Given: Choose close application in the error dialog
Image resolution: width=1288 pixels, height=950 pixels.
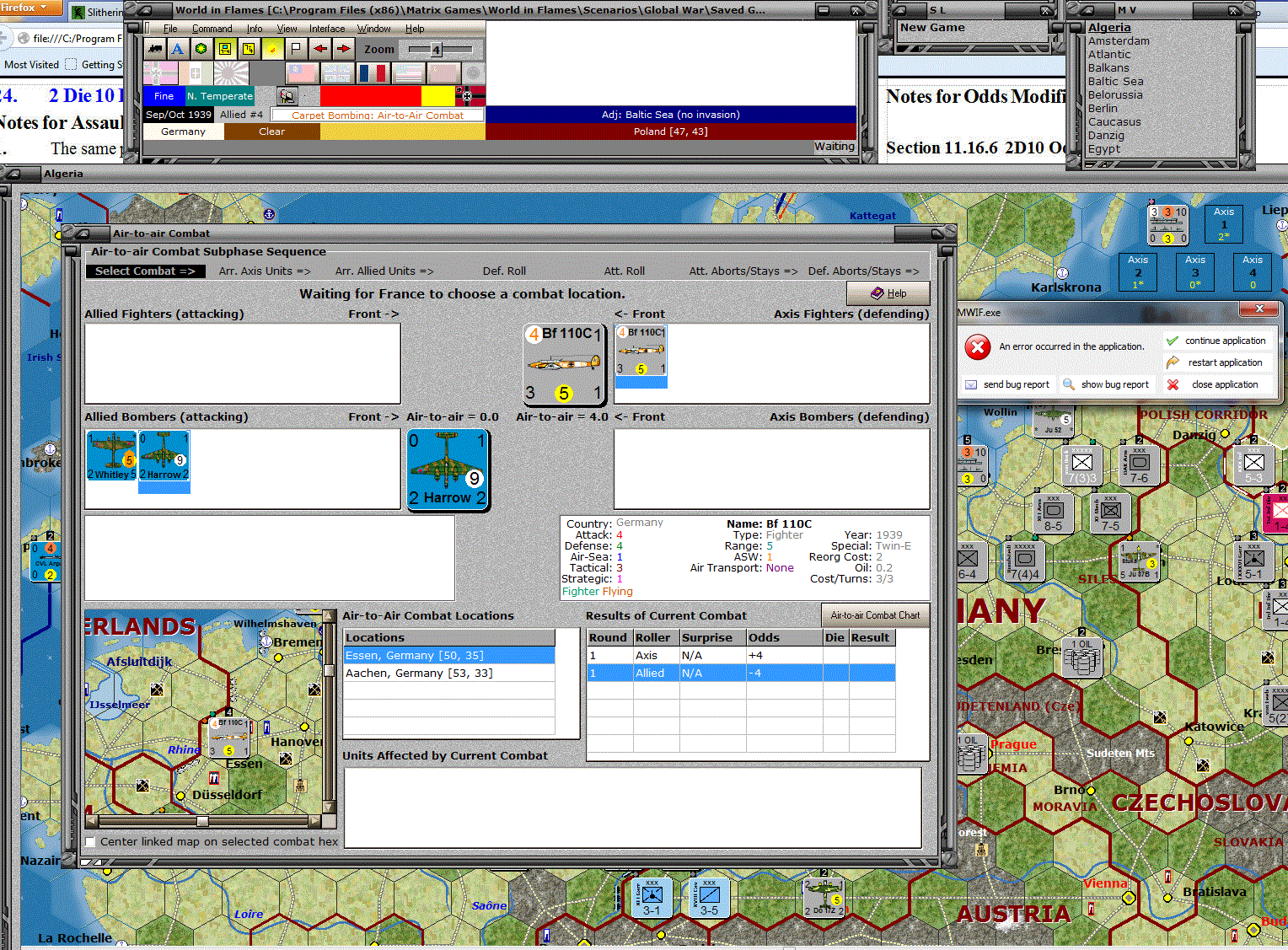Looking at the screenshot, I should click(1217, 384).
